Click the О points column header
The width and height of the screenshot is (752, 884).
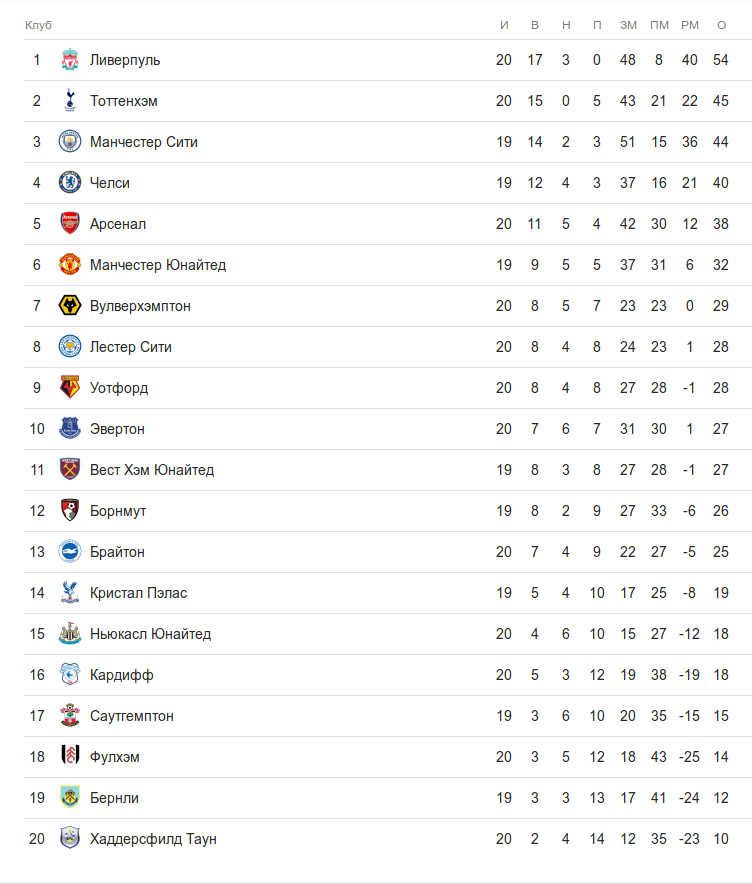[x=721, y=25]
